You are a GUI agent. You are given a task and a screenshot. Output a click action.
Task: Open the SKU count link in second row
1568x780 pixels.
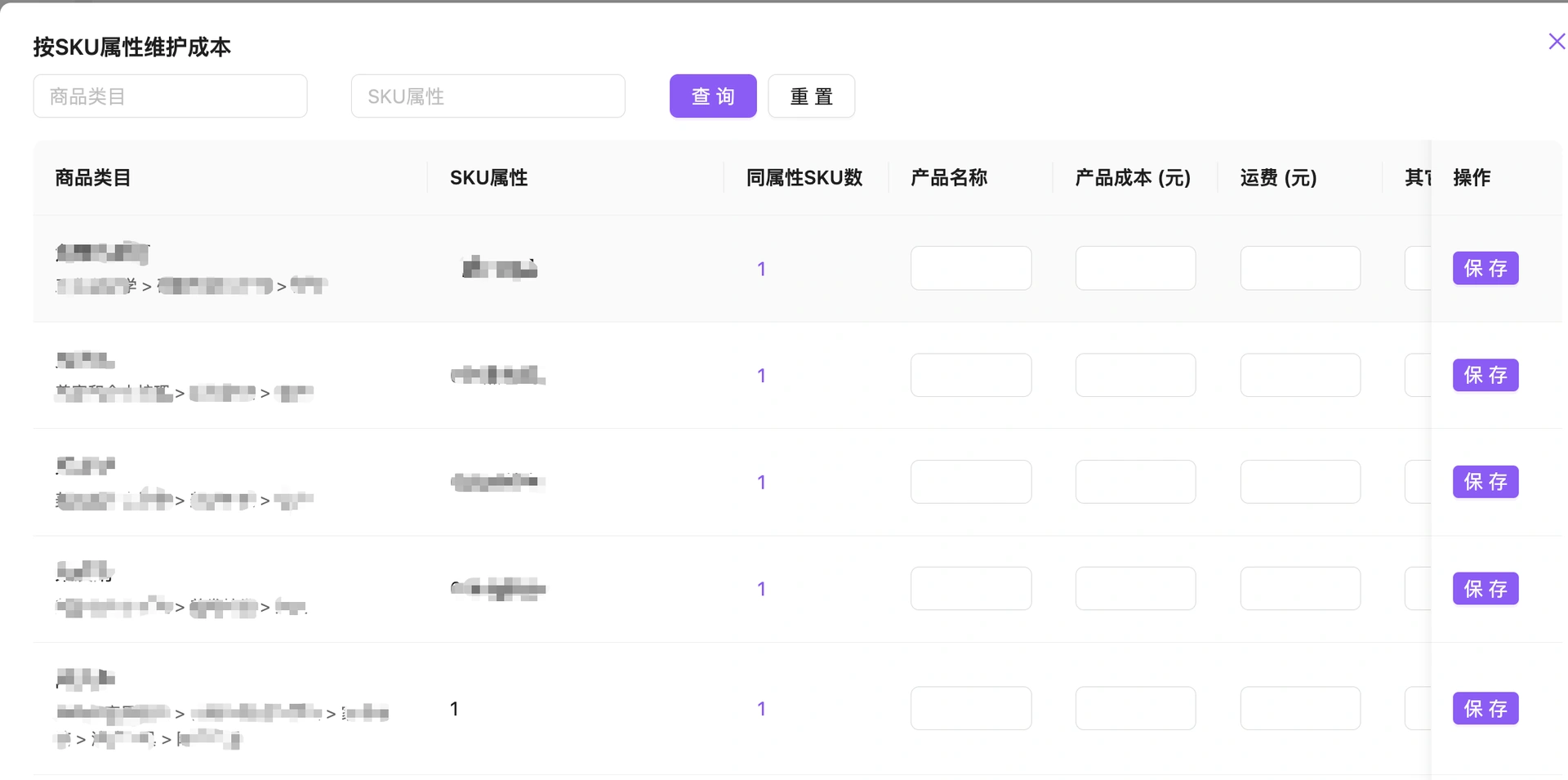761,376
